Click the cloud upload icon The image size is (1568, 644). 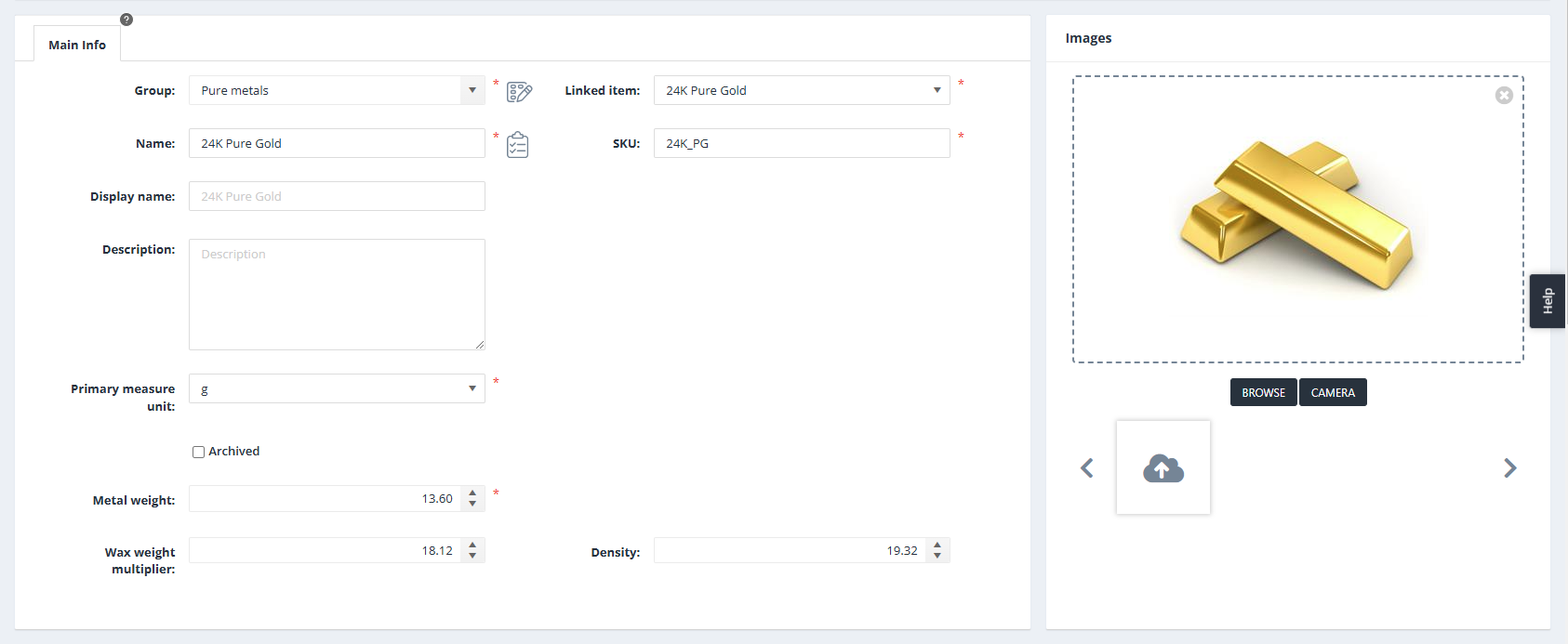1163,467
